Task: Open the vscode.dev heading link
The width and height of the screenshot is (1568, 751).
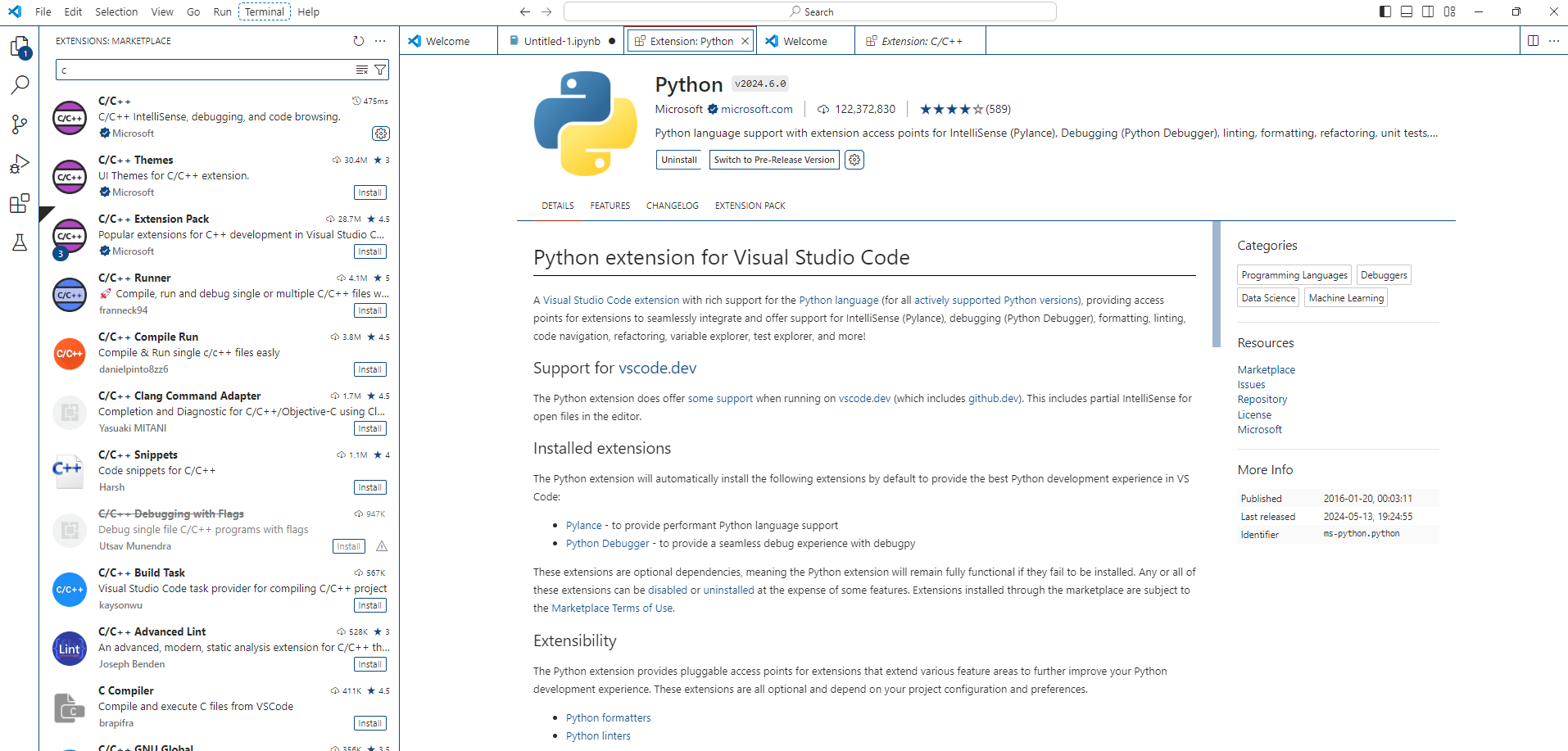Action: [657, 368]
